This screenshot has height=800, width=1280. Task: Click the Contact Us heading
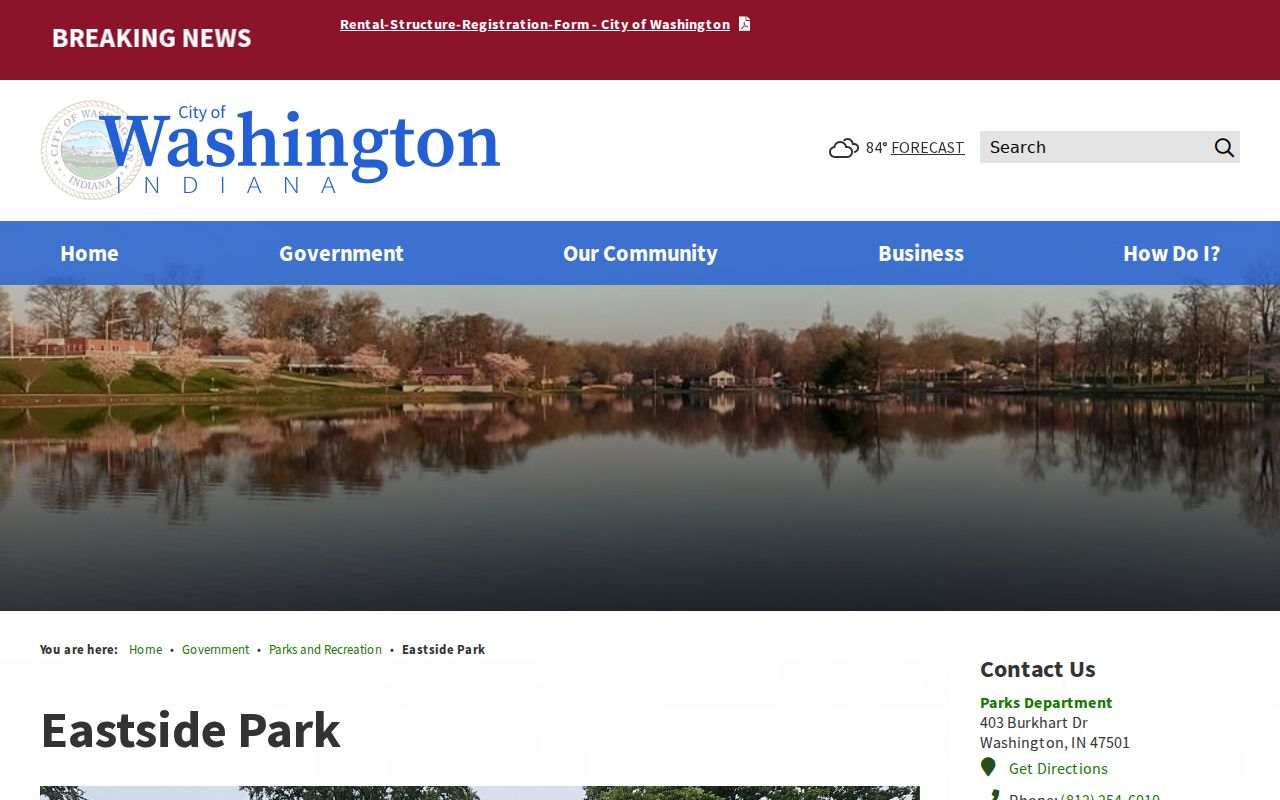click(x=1038, y=669)
